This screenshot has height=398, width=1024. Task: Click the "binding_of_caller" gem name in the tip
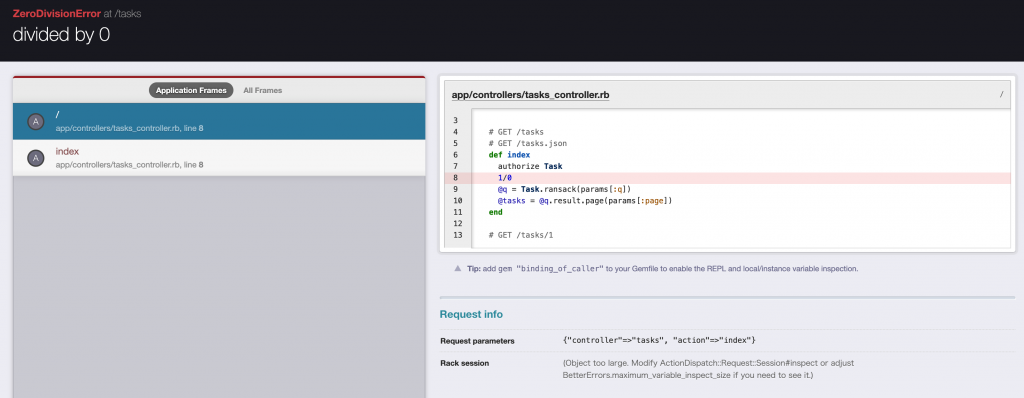(x=560, y=269)
